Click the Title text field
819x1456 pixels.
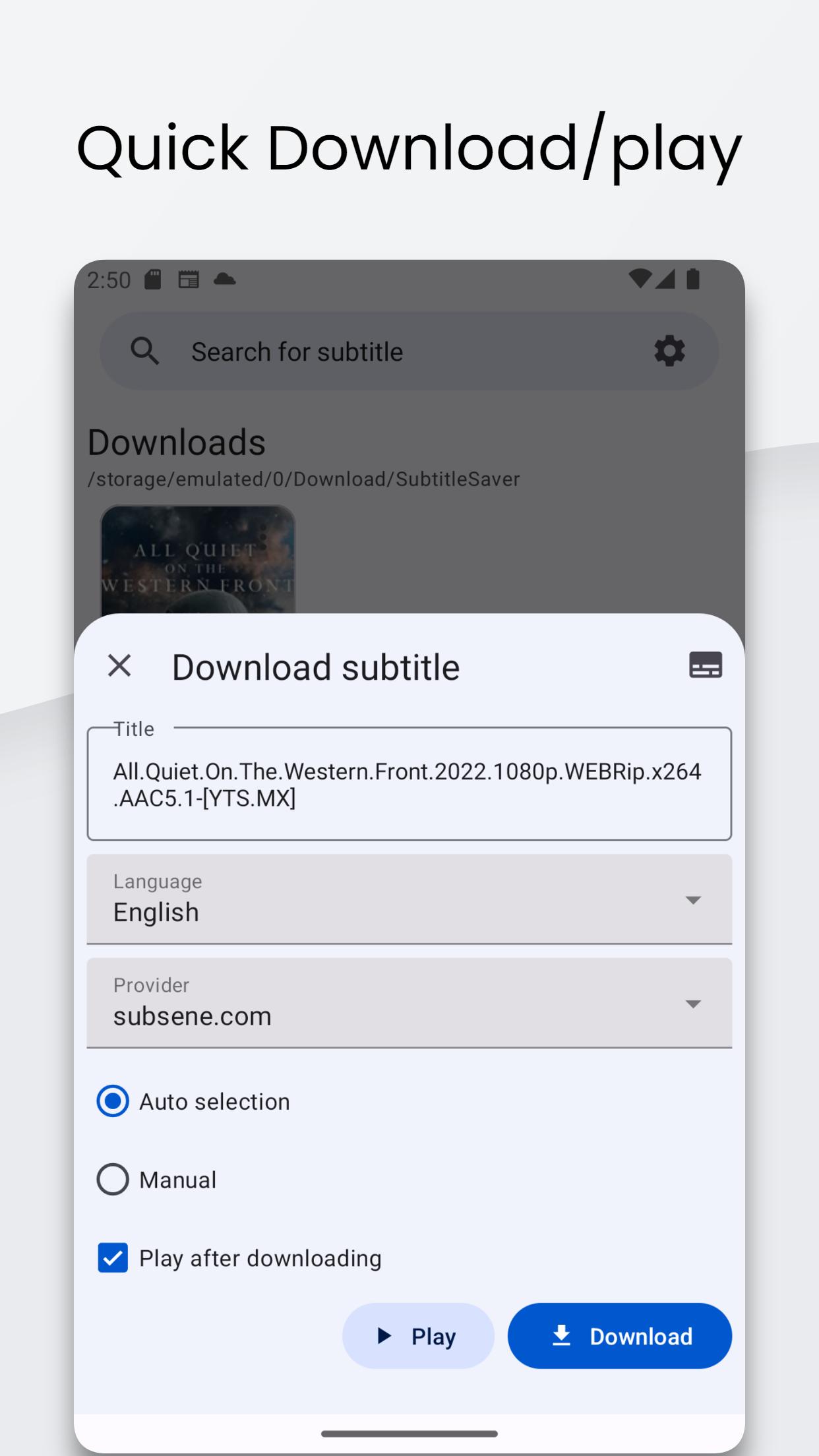click(x=409, y=784)
